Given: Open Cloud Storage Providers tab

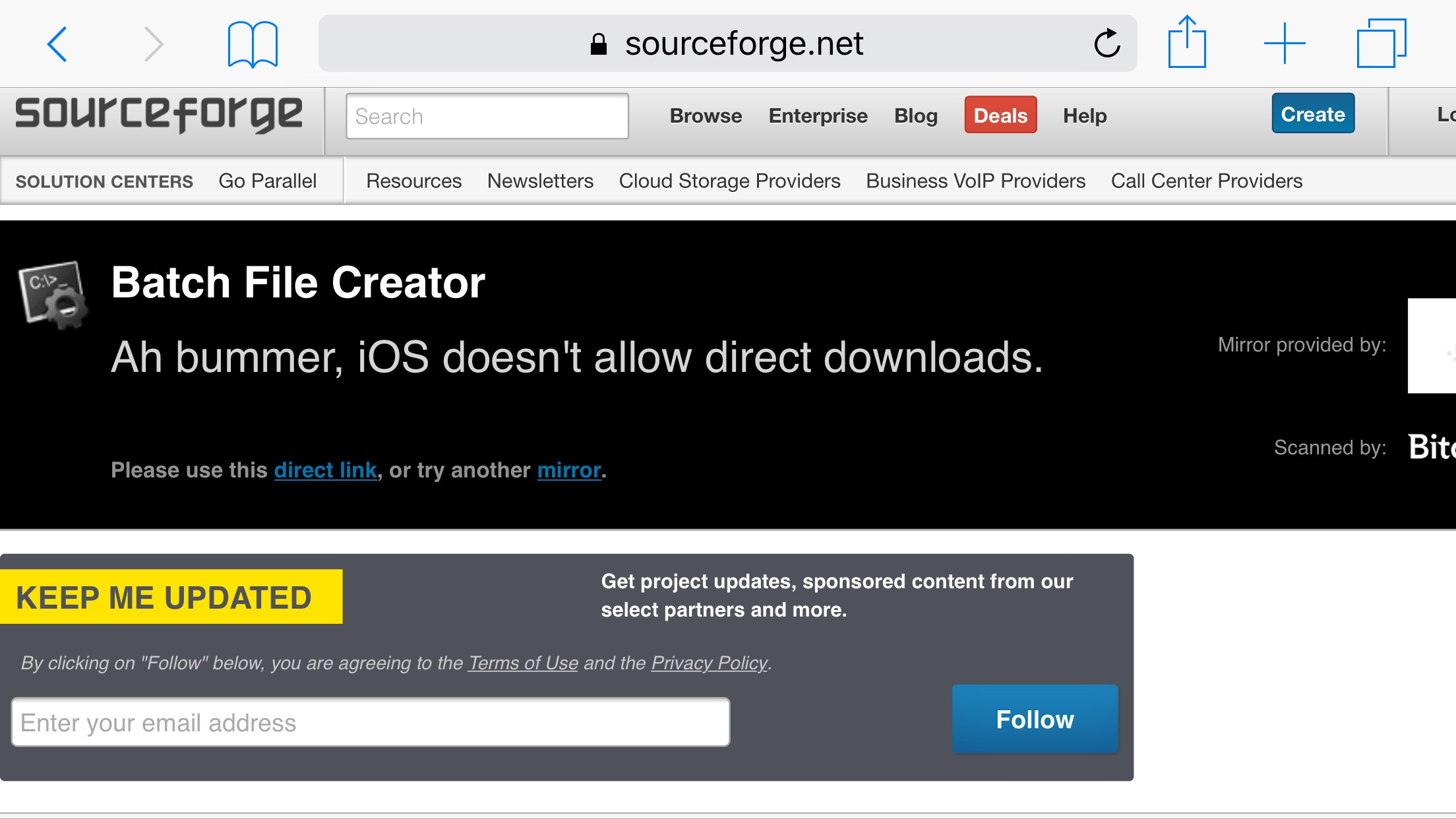Looking at the screenshot, I should (729, 181).
